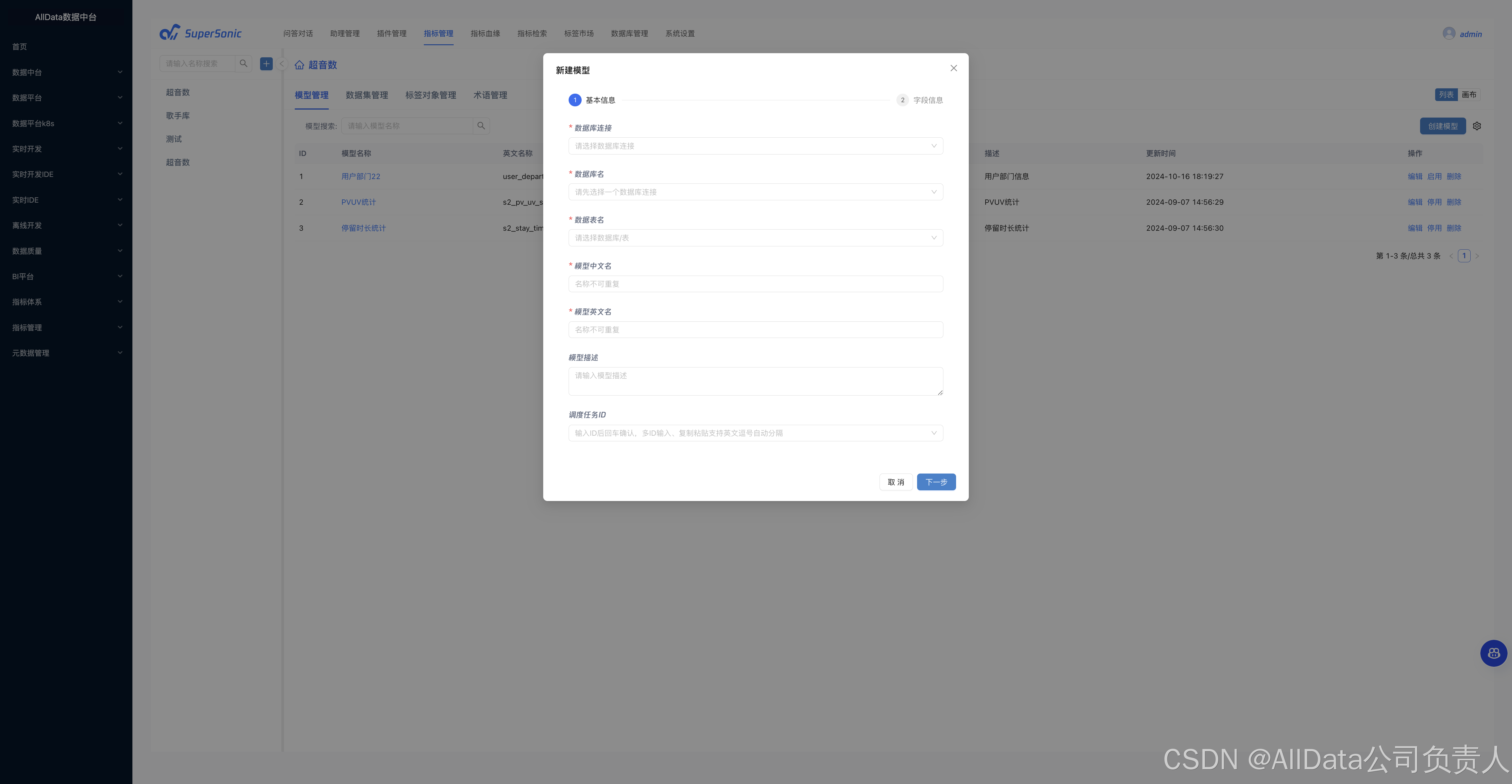Image resolution: width=1512 pixels, height=784 pixels.
Task: Collapse the domain list panel arrow
Action: coord(282,64)
